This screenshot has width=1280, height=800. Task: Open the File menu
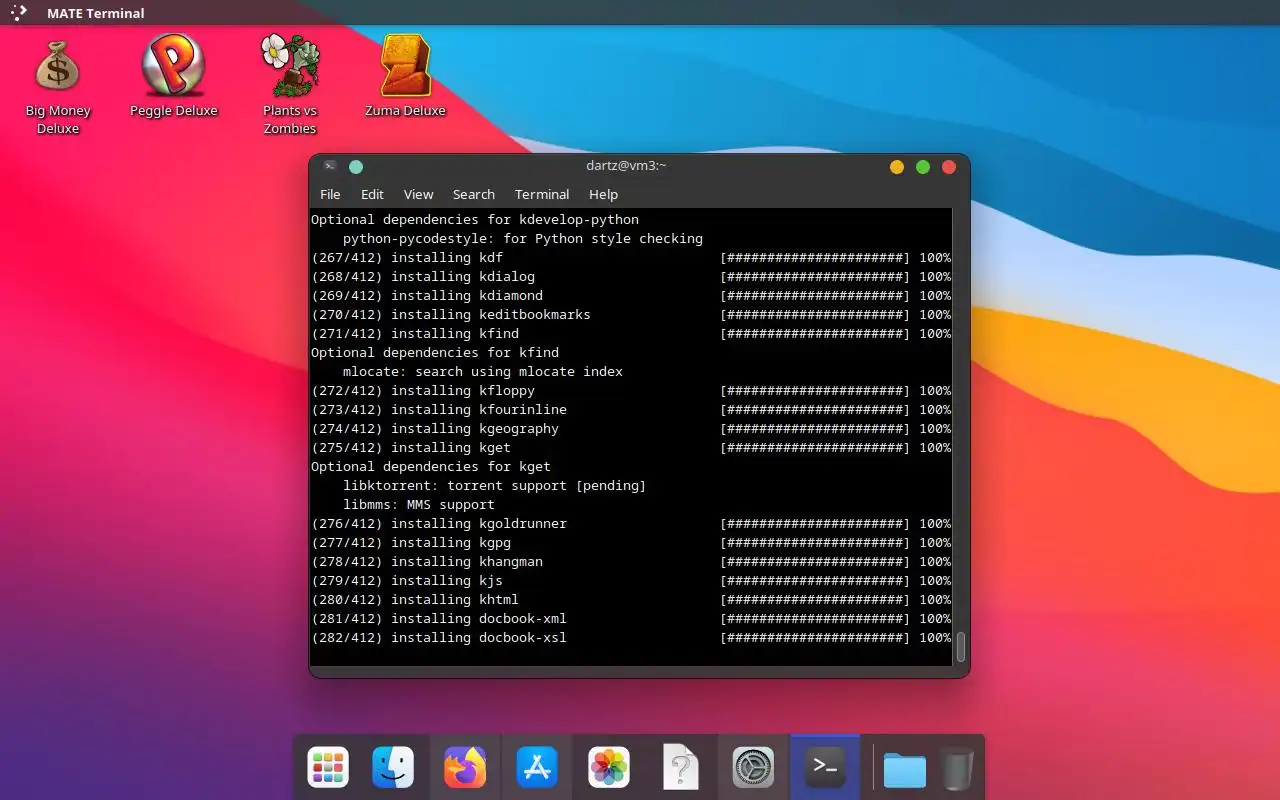pos(330,194)
